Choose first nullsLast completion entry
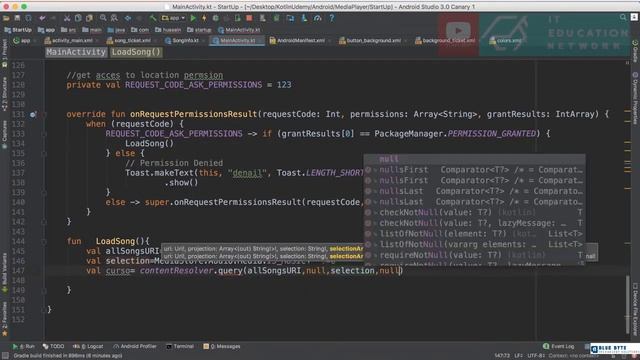The height and width of the screenshot is (360, 640). (x=475, y=191)
